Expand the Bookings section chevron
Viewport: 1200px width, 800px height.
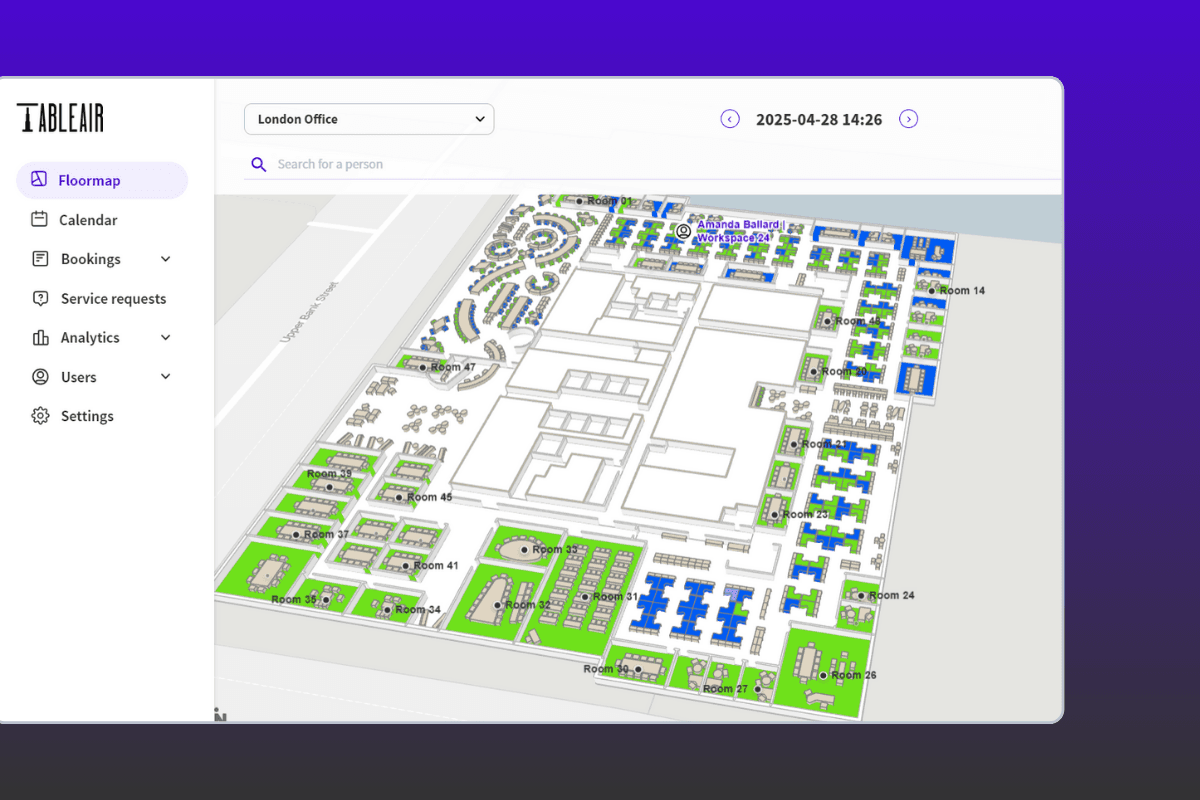tap(165, 258)
